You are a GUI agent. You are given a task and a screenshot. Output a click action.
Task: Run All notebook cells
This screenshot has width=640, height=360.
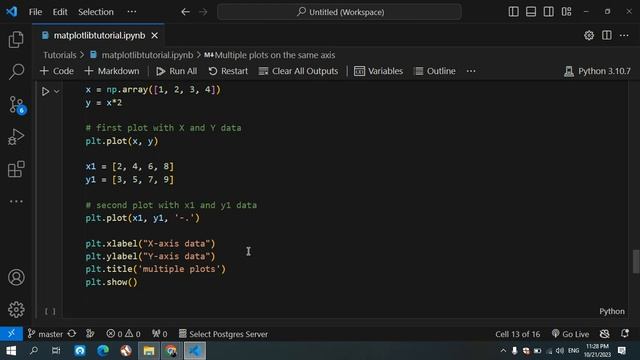[x=176, y=71]
